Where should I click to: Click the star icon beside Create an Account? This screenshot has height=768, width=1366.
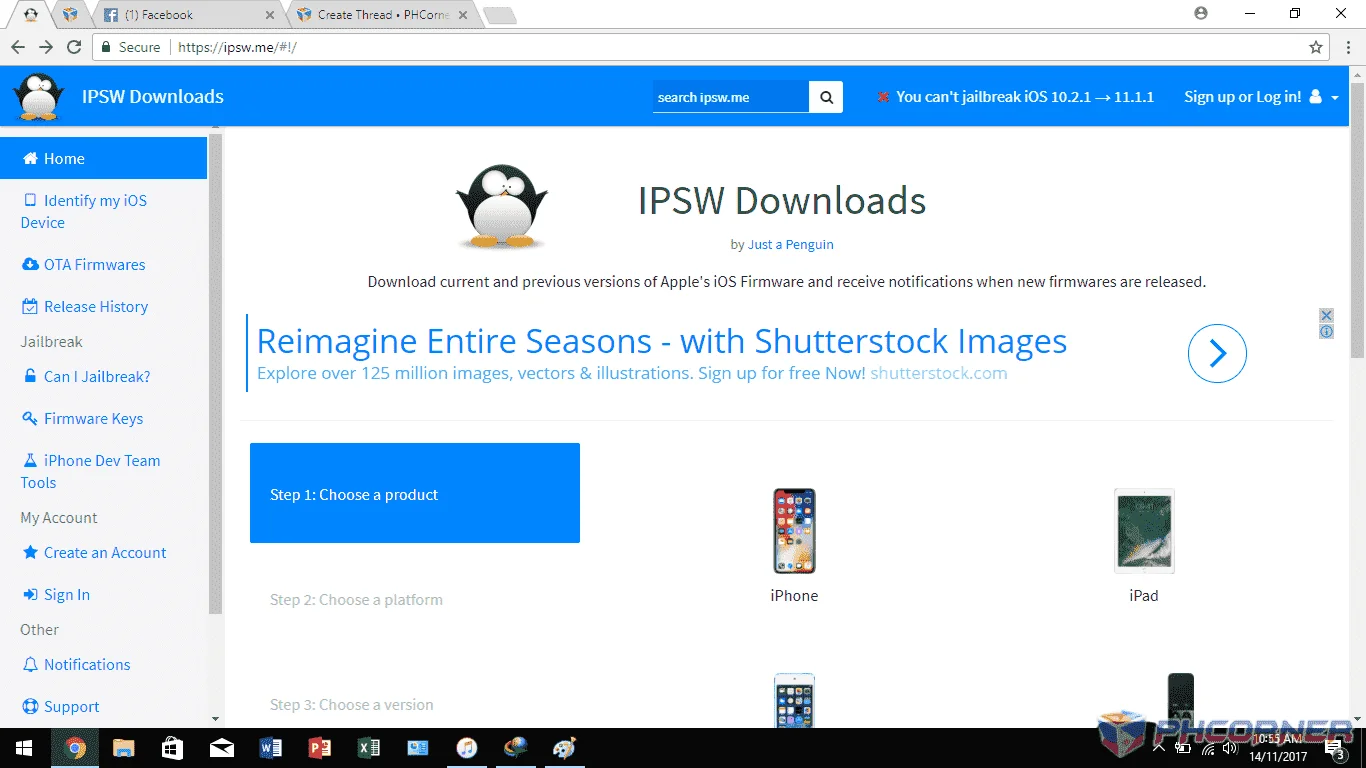click(30, 553)
